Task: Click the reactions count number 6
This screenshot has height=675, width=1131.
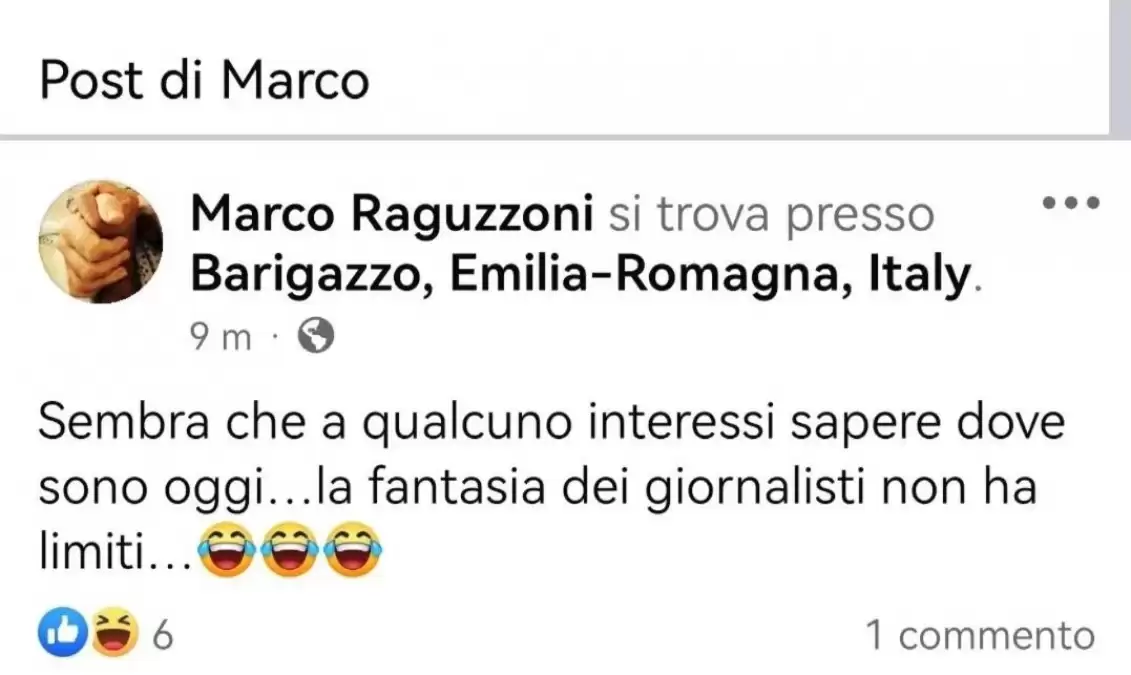Action: (163, 635)
